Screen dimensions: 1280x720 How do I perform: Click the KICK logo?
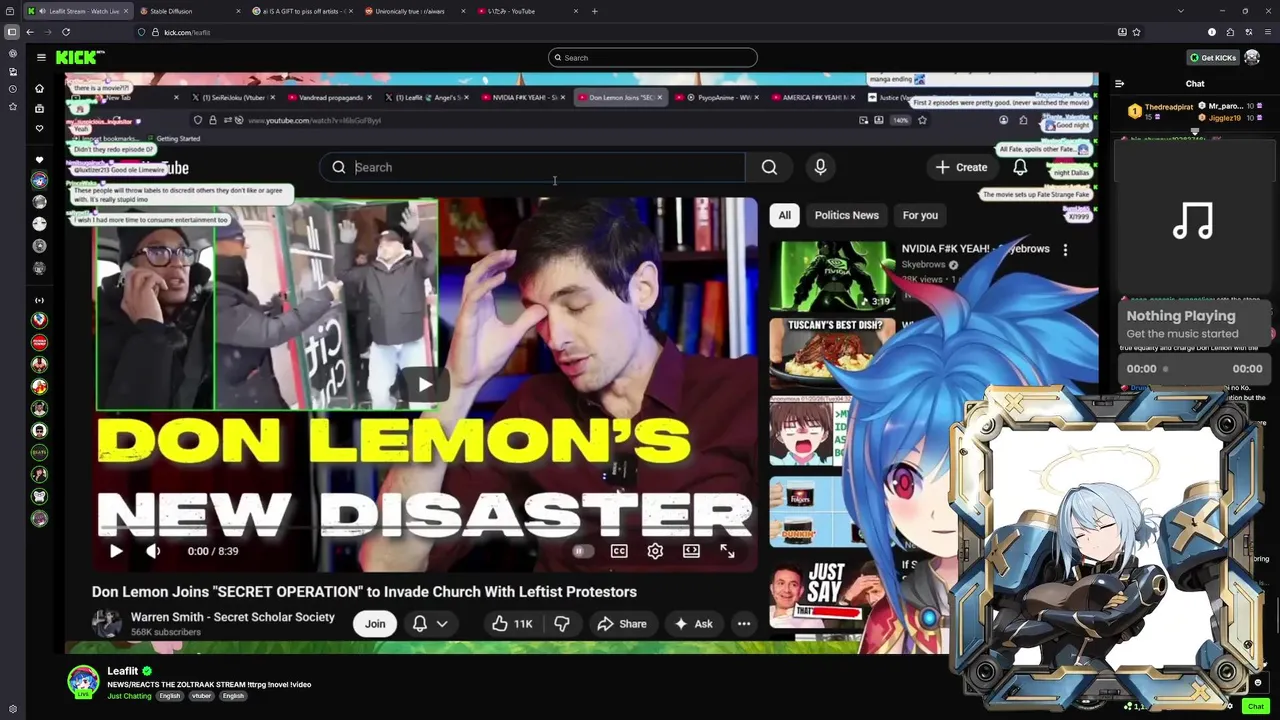[79, 57]
